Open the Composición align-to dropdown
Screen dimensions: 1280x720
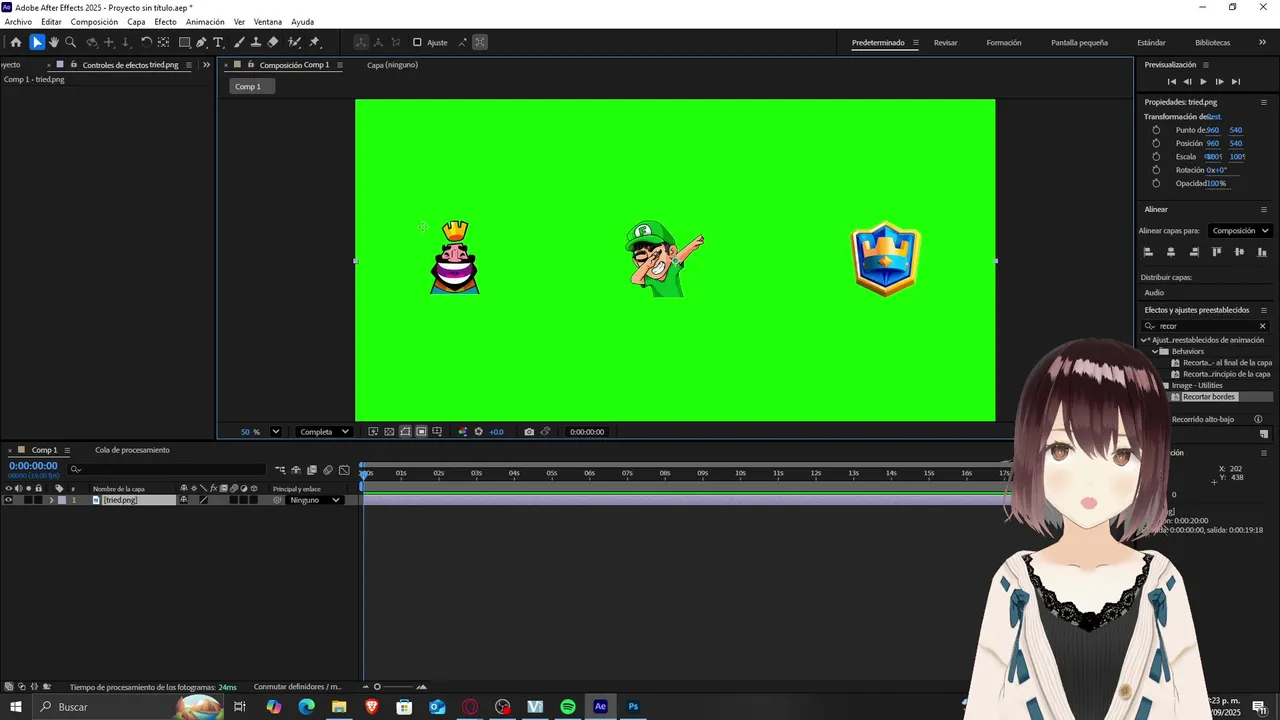pos(1239,231)
